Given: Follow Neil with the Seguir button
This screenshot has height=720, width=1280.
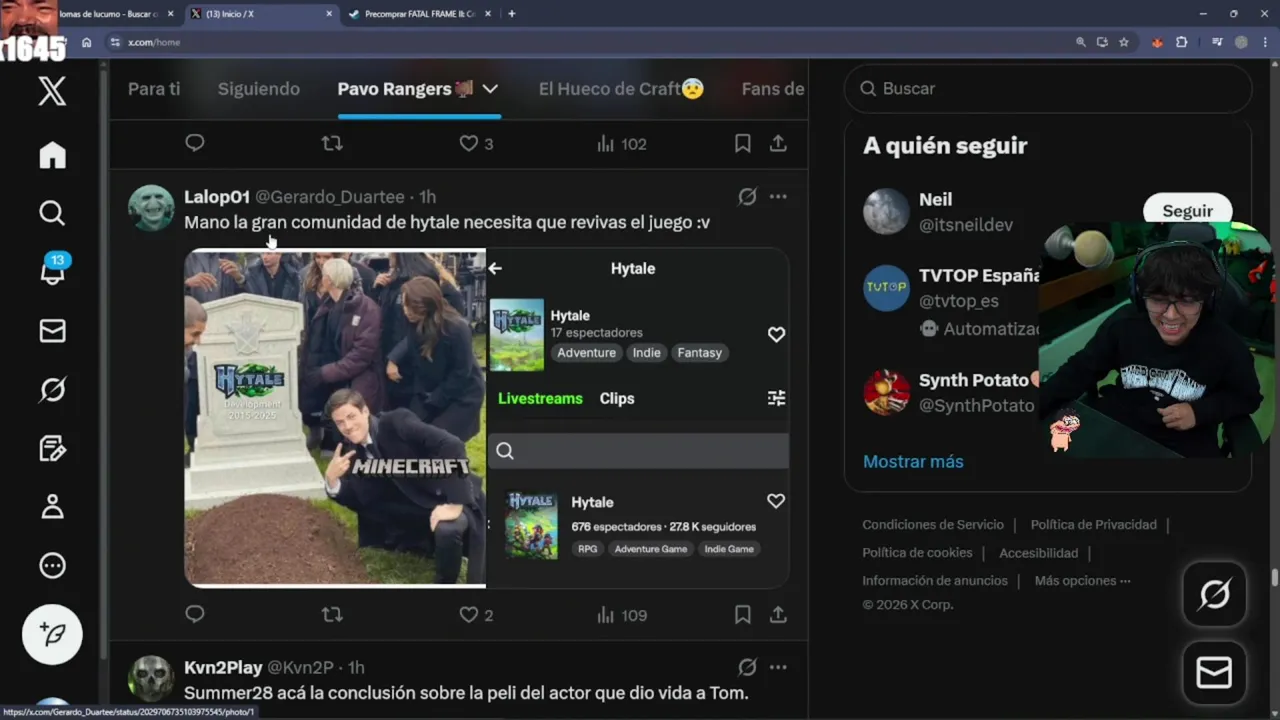Looking at the screenshot, I should coord(1187,211).
